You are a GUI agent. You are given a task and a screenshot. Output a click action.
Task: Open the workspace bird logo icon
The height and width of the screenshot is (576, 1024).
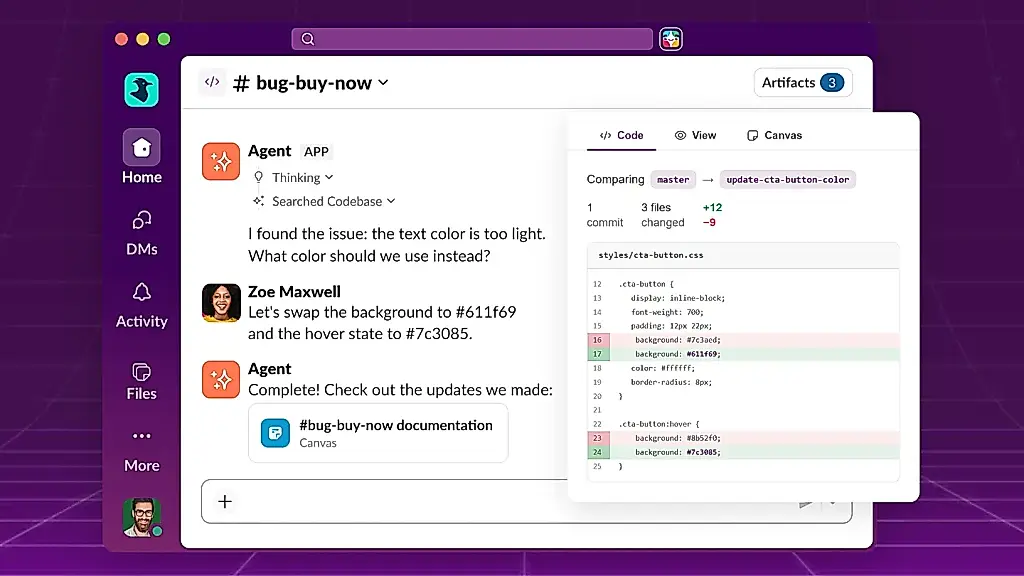(141, 89)
